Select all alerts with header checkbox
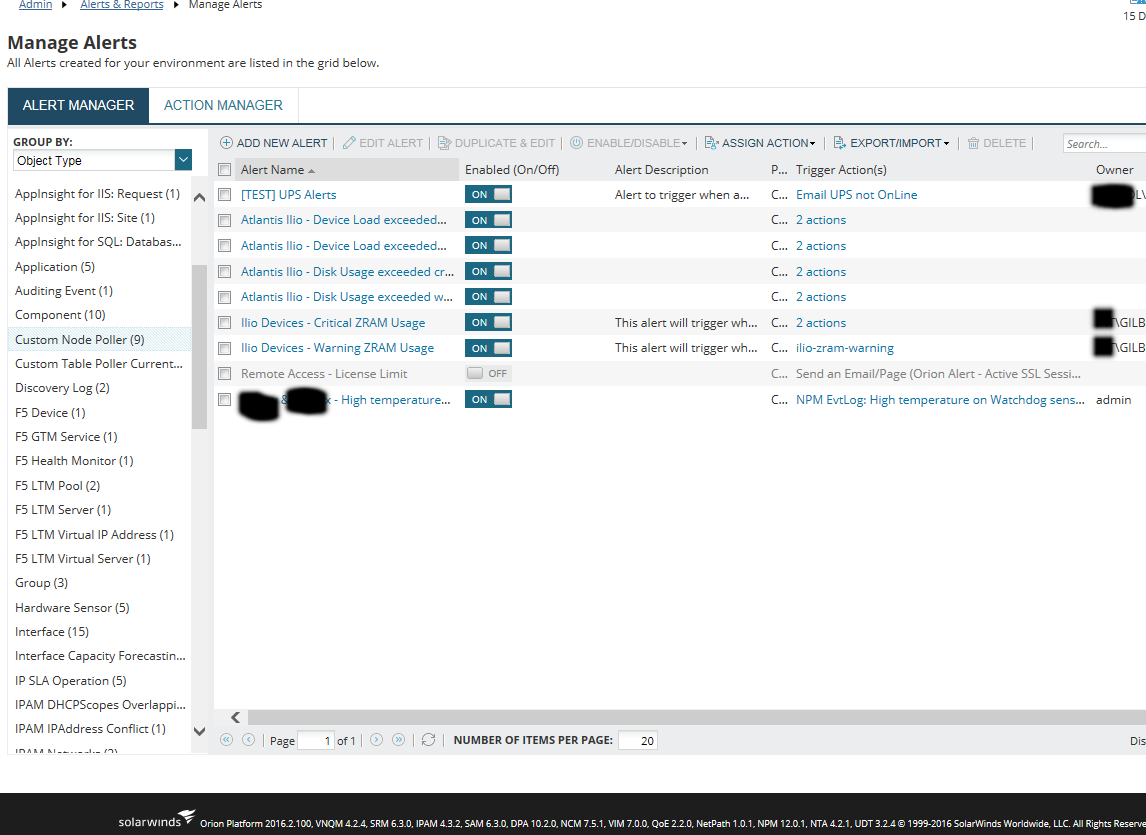1146x835 pixels. pos(225,170)
